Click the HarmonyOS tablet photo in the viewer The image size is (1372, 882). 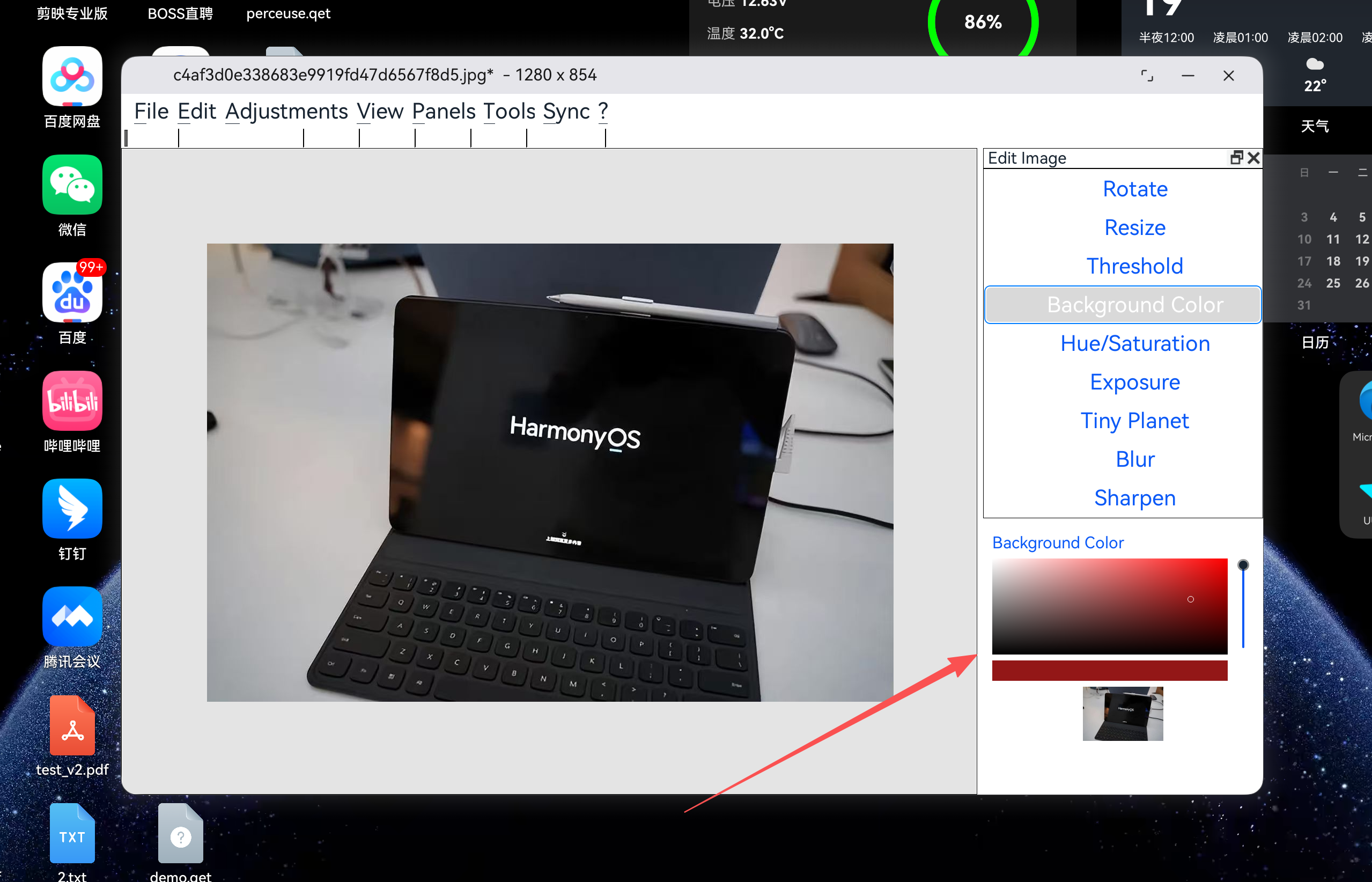tap(550, 473)
